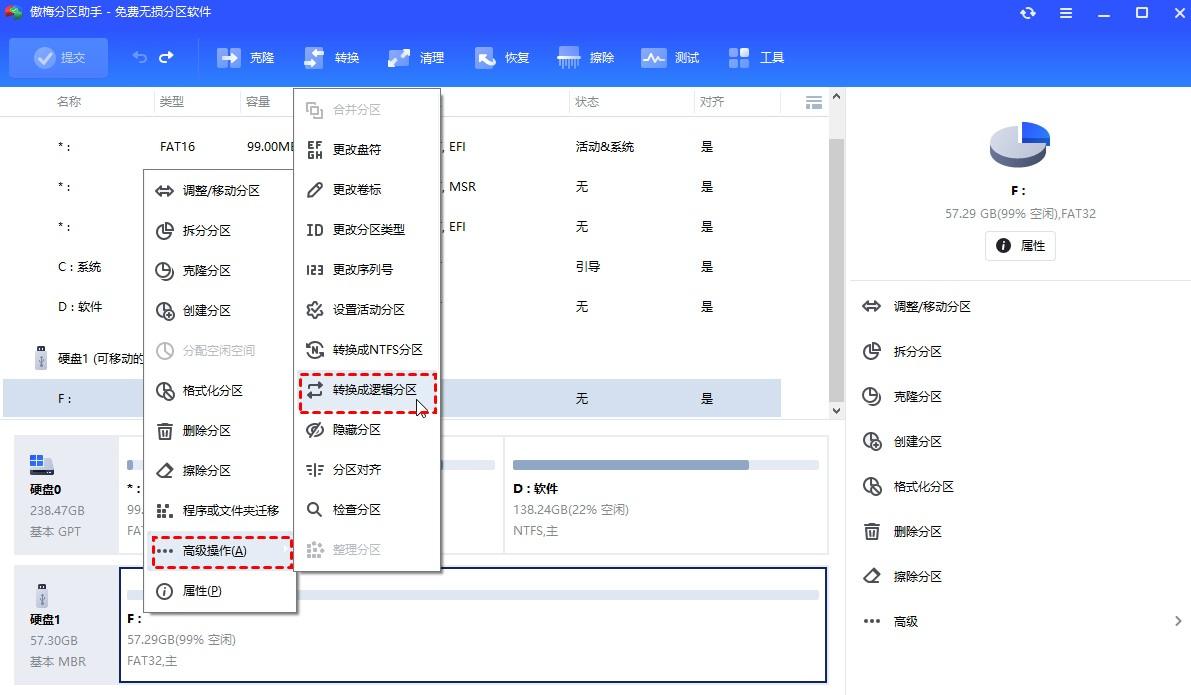Open the column list options icon
1191x695 pixels.
click(813, 101)
